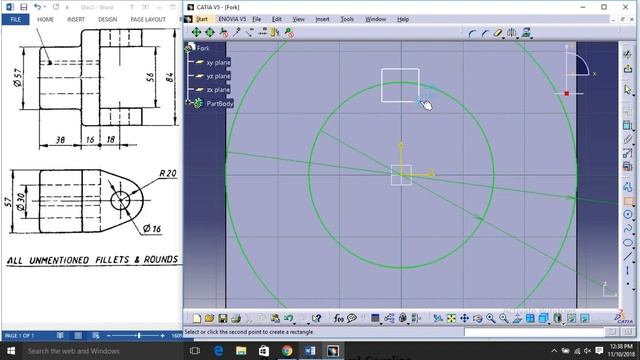Click the Windows search box in taskbar
Image resolution: width=640 pixels, height=360 pixels.
pyautogui.click(x=102, y=351)
